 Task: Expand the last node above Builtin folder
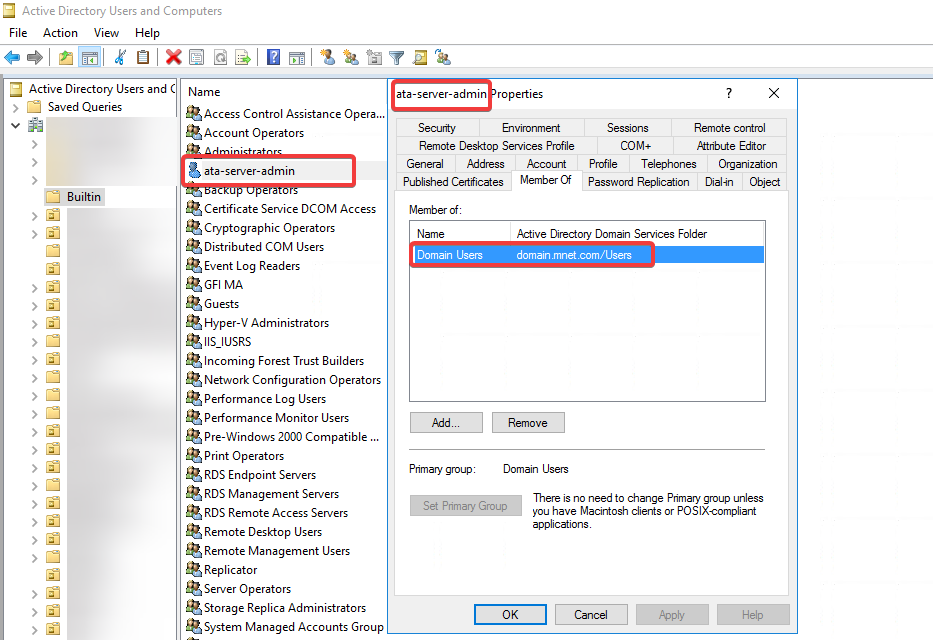pyautogui.click(x=34, y=180)
